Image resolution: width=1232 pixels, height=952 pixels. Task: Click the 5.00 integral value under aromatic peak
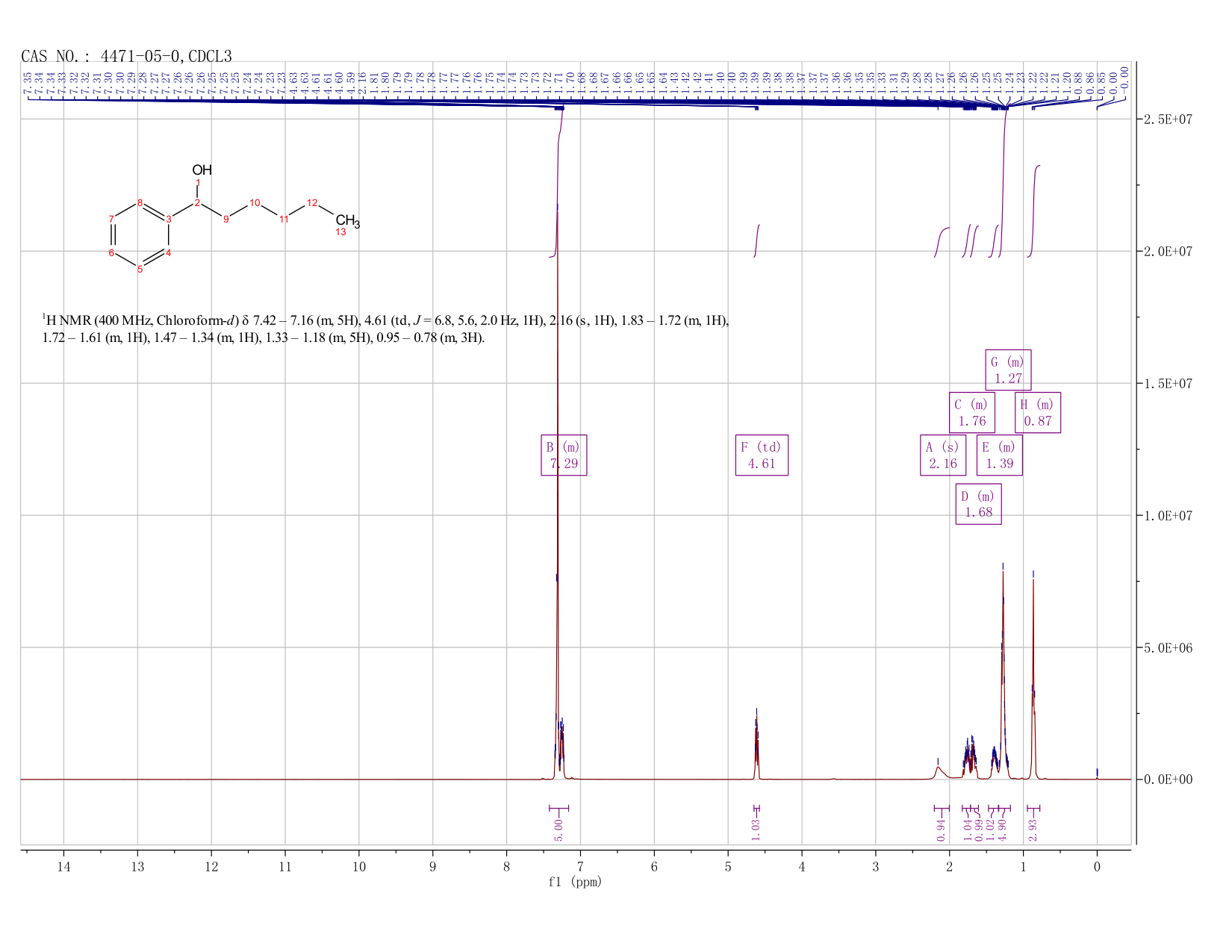click(559, 830)
